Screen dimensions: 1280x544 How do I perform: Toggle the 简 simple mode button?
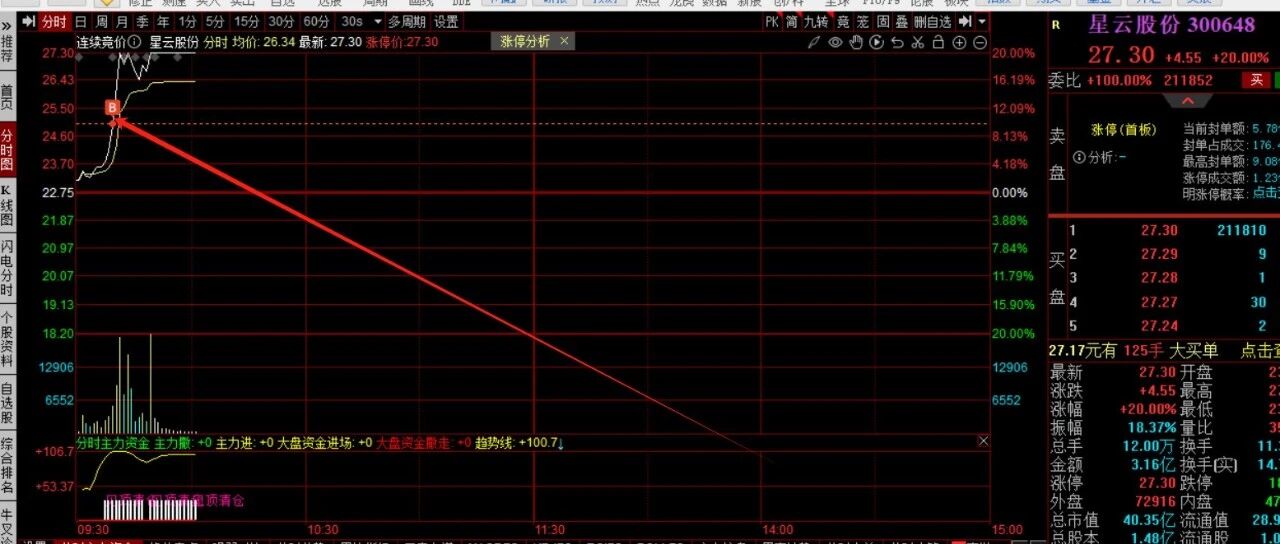792,21
